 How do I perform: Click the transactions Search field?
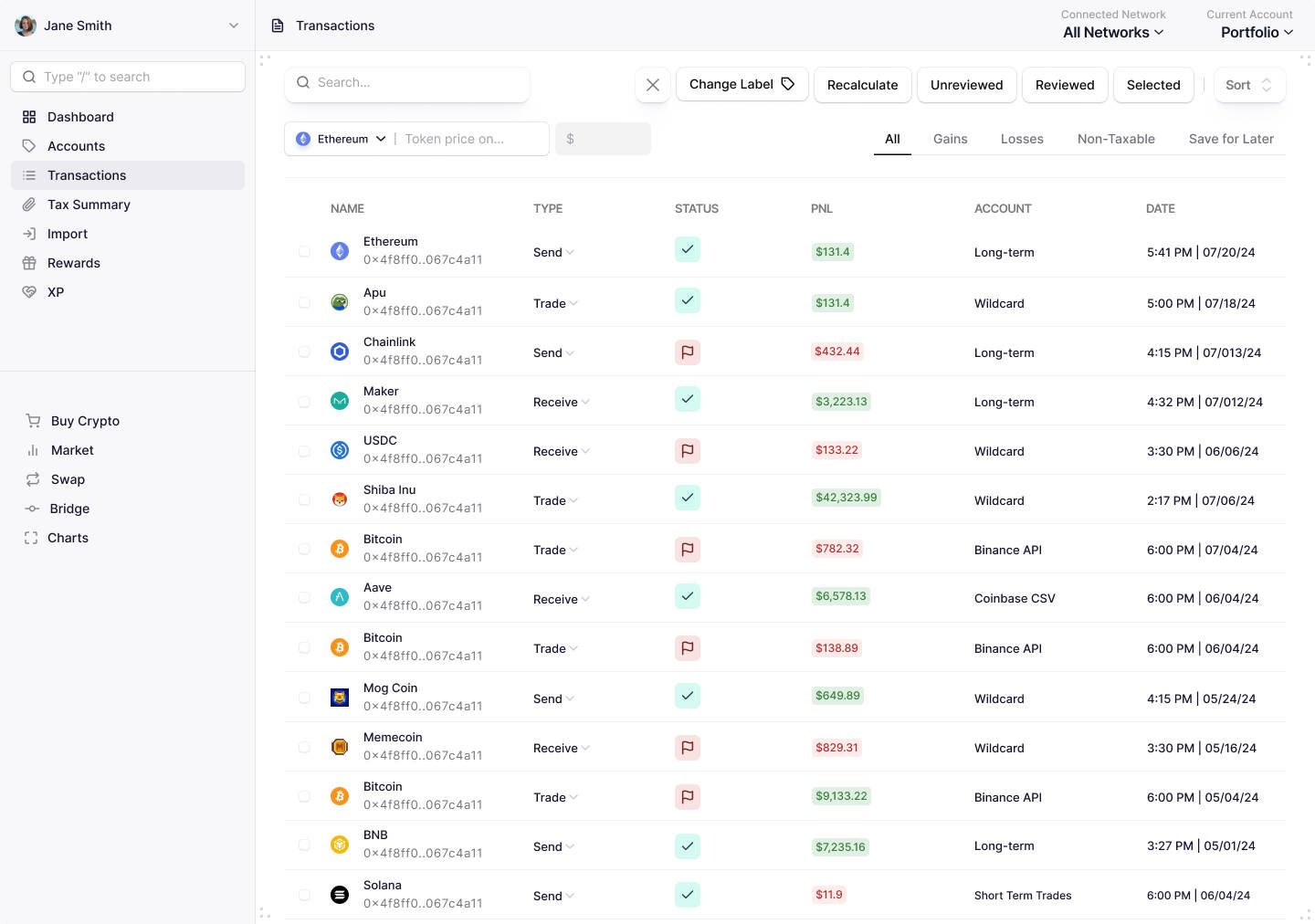pos(407,82)
